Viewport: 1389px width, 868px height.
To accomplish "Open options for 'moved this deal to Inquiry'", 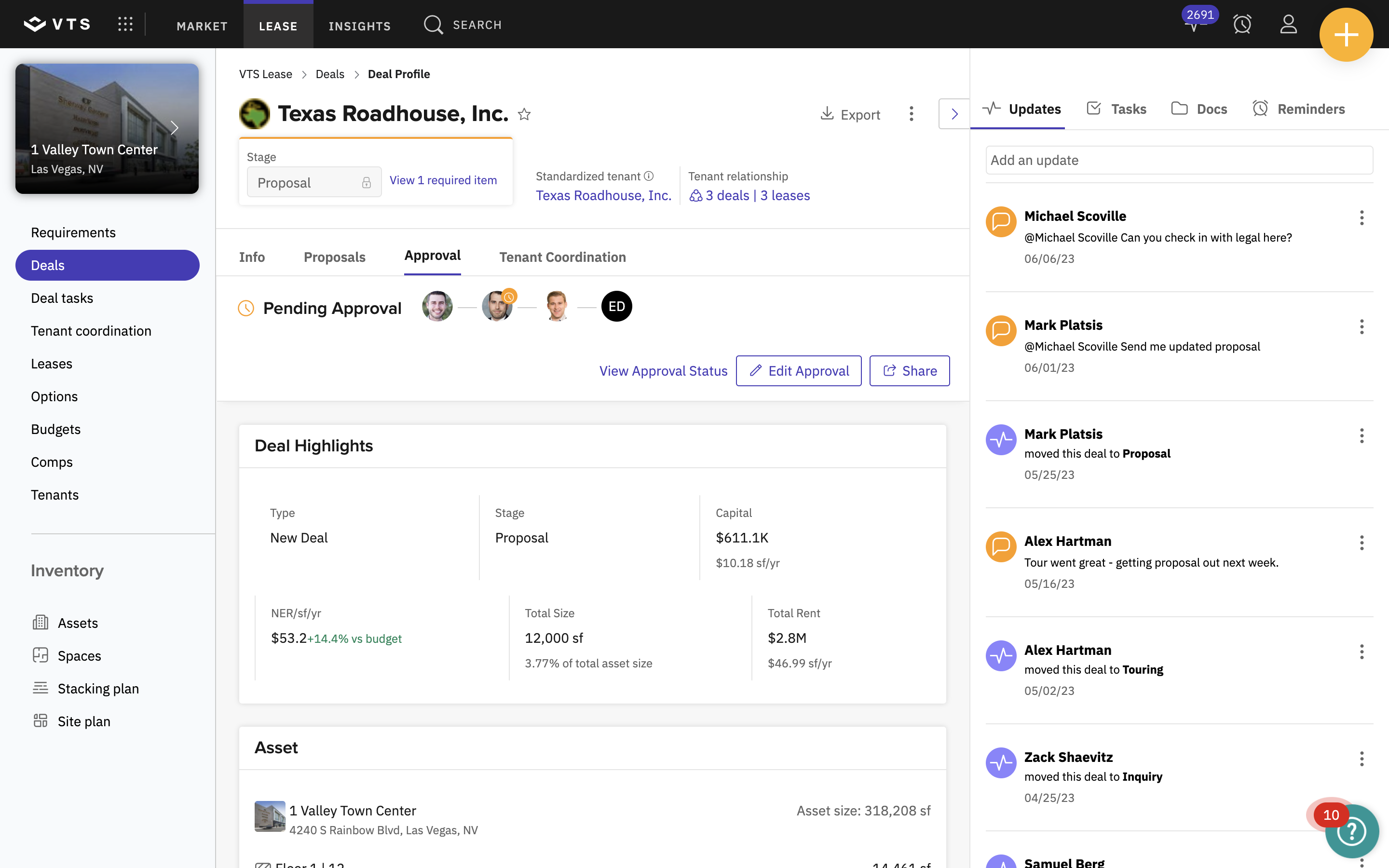I will coord(1362,759).
